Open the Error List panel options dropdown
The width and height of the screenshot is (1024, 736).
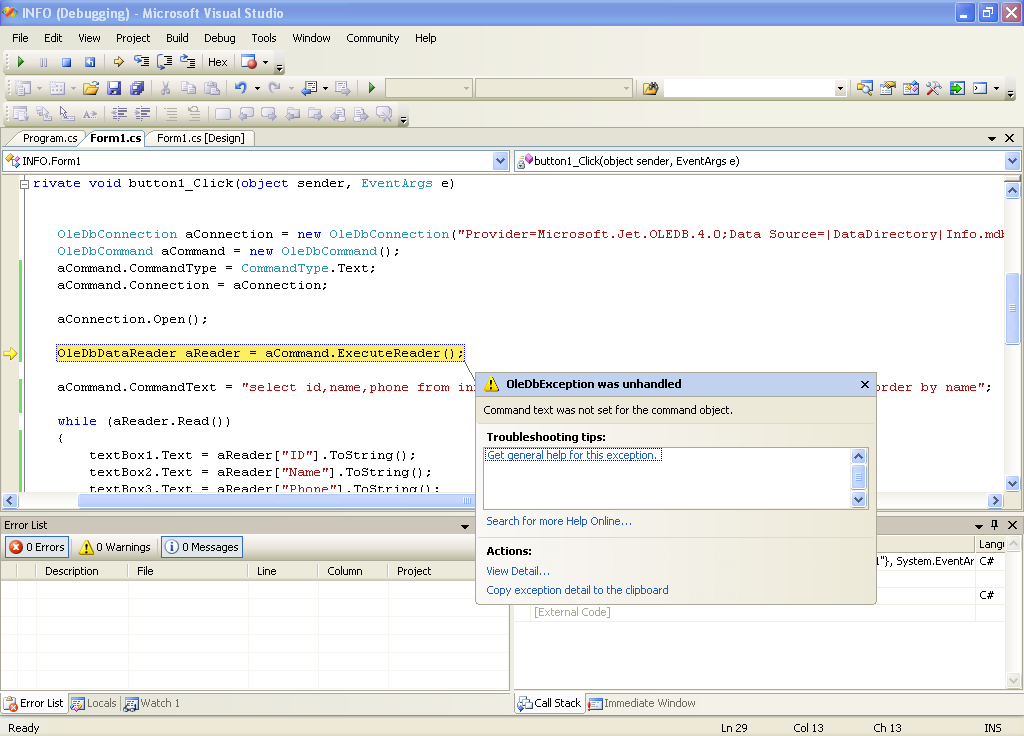464,526
